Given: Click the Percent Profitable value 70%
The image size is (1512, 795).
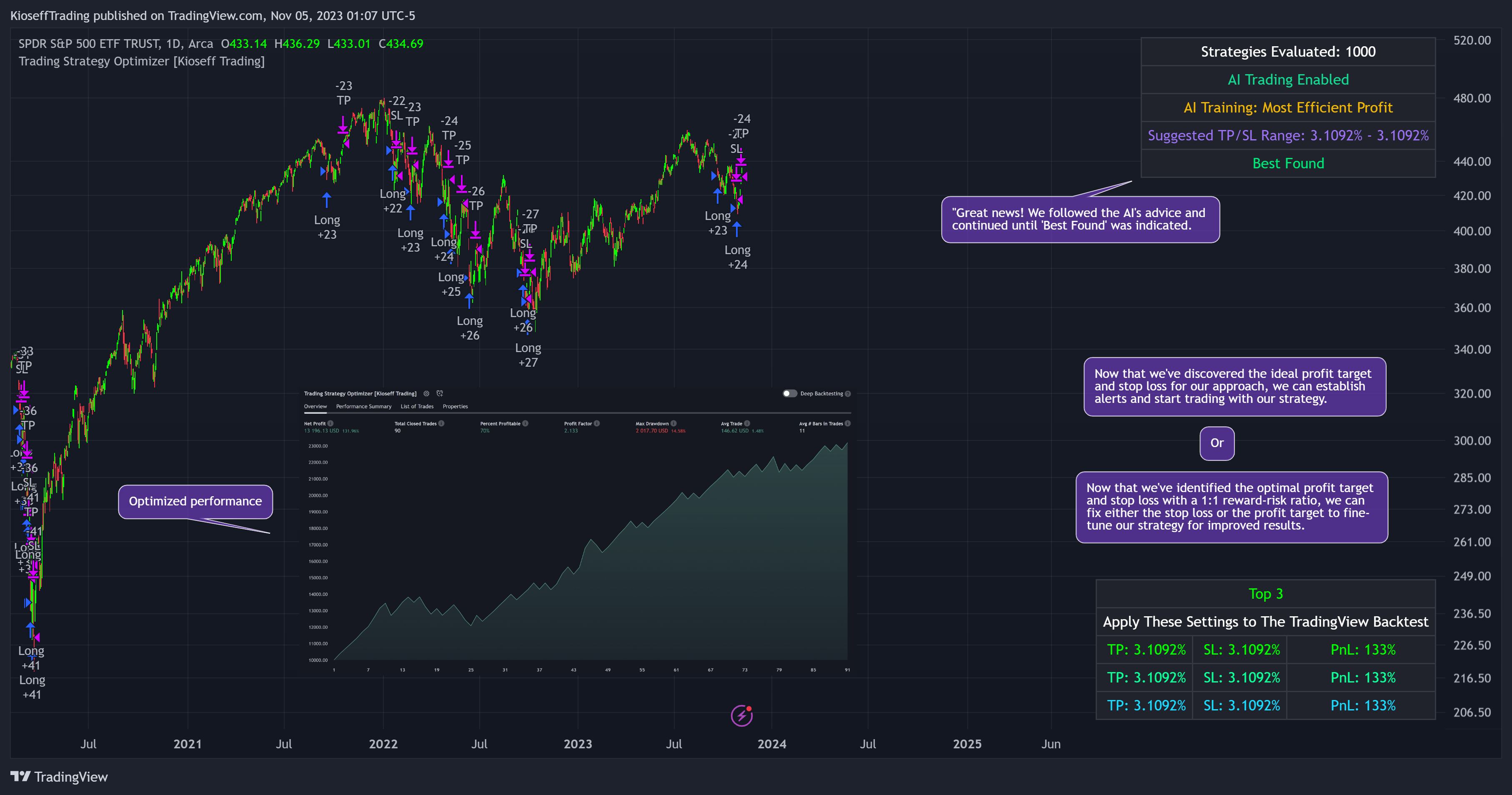Looking at the screenshot, I should pos(485,431).
